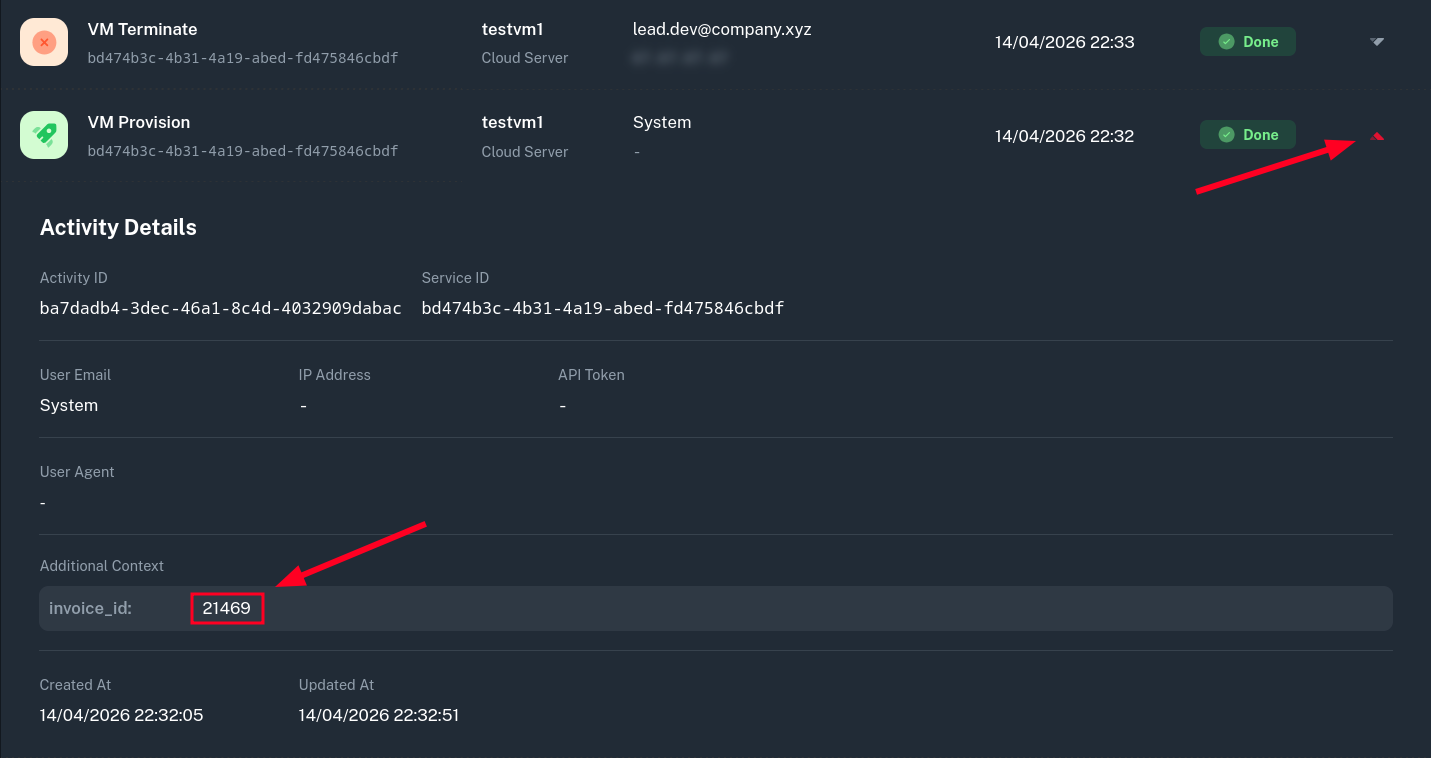Click the checkmark icon in VM Provision's Done badge
Viewport: 1431px width, 758px height.
pyautogui.click(x=1226, y=135)
